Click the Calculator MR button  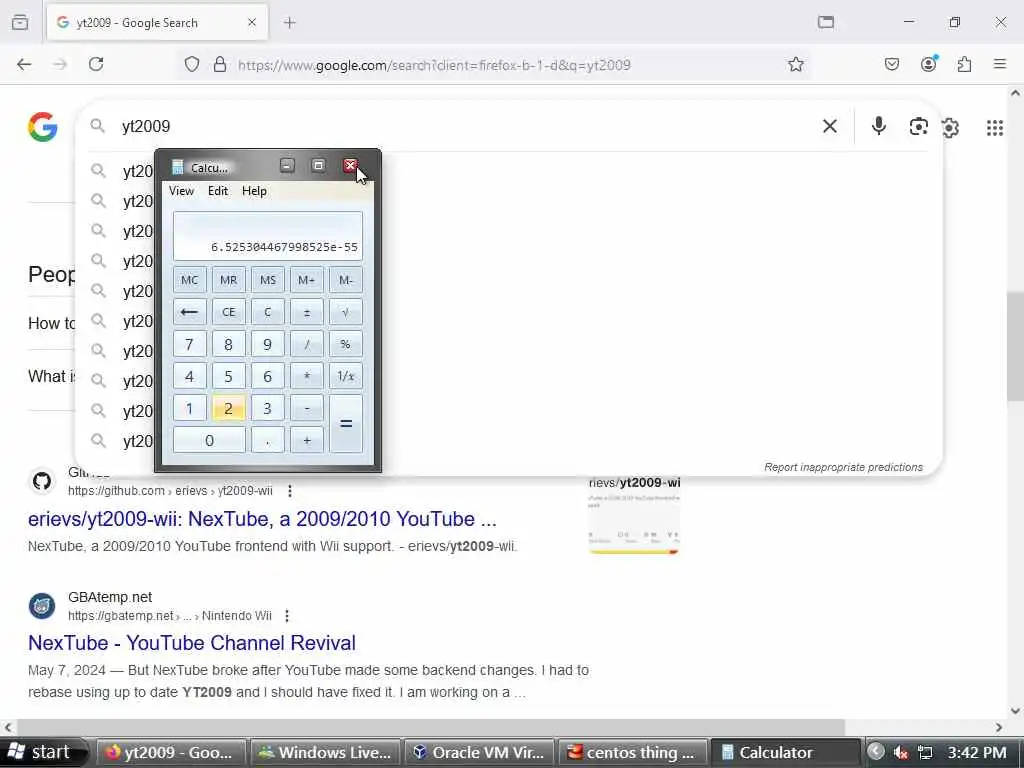pos(229,280)
